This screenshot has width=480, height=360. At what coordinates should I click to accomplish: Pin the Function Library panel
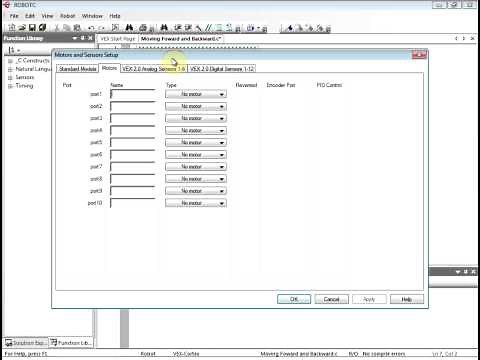(83, 38)
